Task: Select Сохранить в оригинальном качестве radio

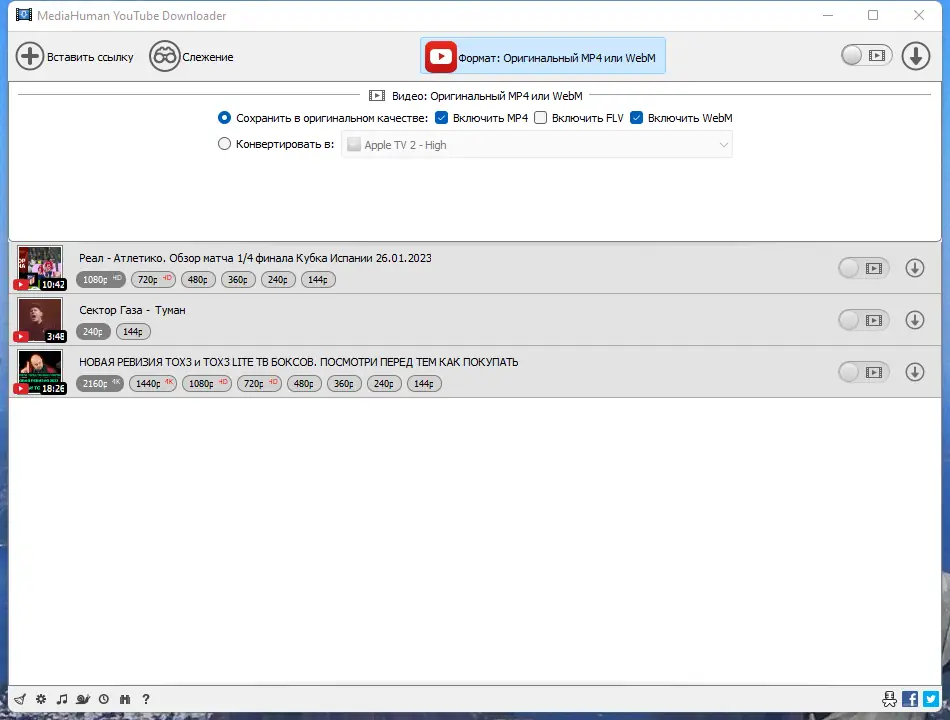Action: [224, 118]
